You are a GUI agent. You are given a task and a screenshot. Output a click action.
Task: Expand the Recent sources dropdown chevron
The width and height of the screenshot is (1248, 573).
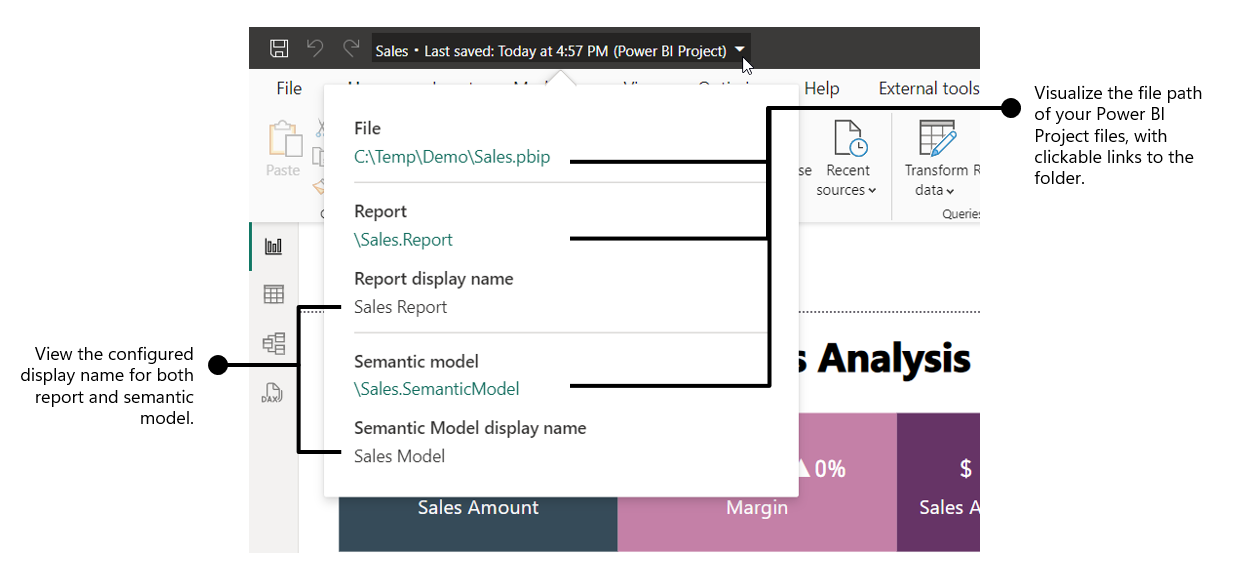(872, 191)
